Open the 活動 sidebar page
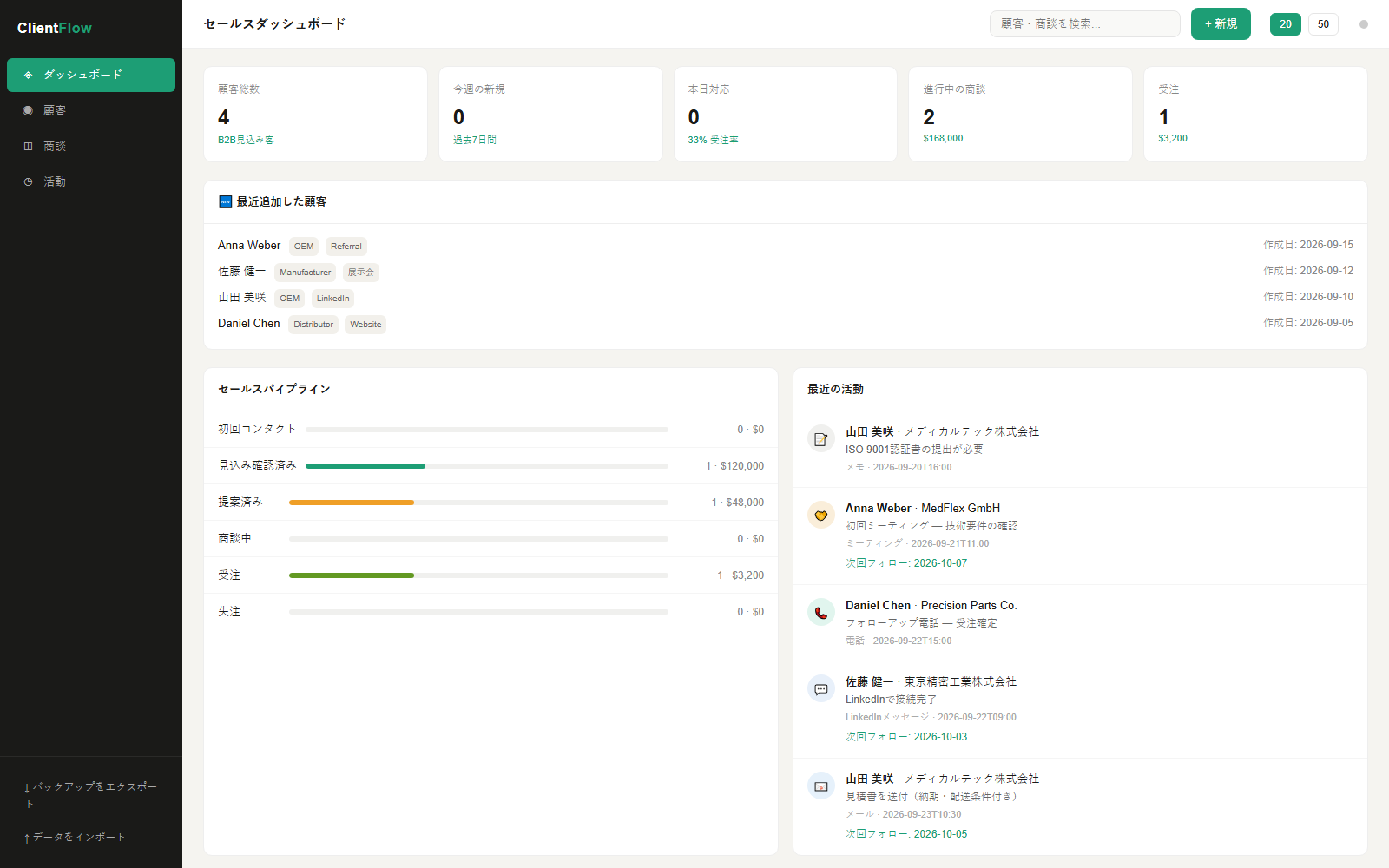 click(91, 181)
